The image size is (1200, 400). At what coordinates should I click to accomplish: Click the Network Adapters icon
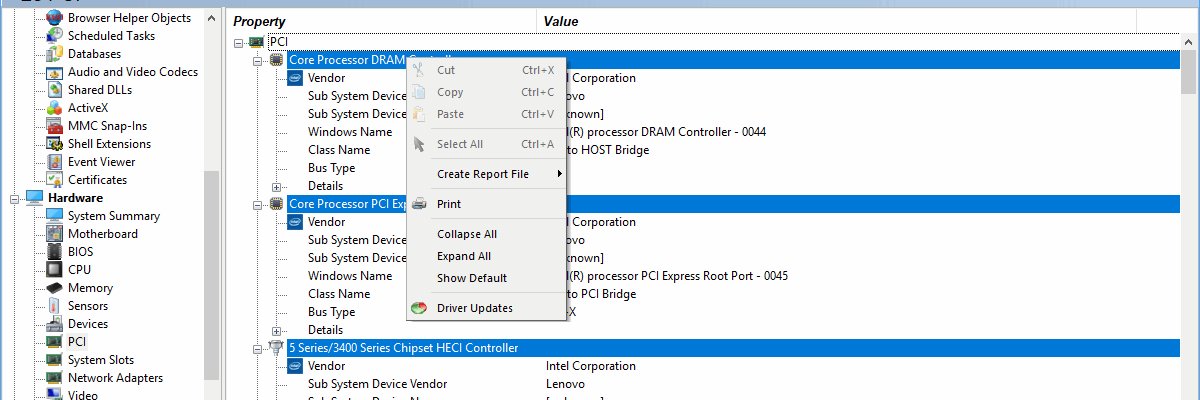(x=54, y=378)
